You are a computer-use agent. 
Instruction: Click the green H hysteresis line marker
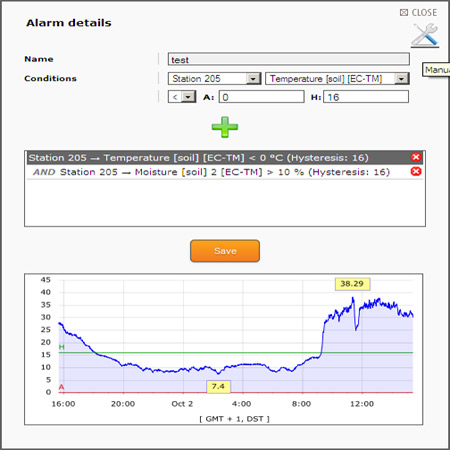click(x=62, y=347)
